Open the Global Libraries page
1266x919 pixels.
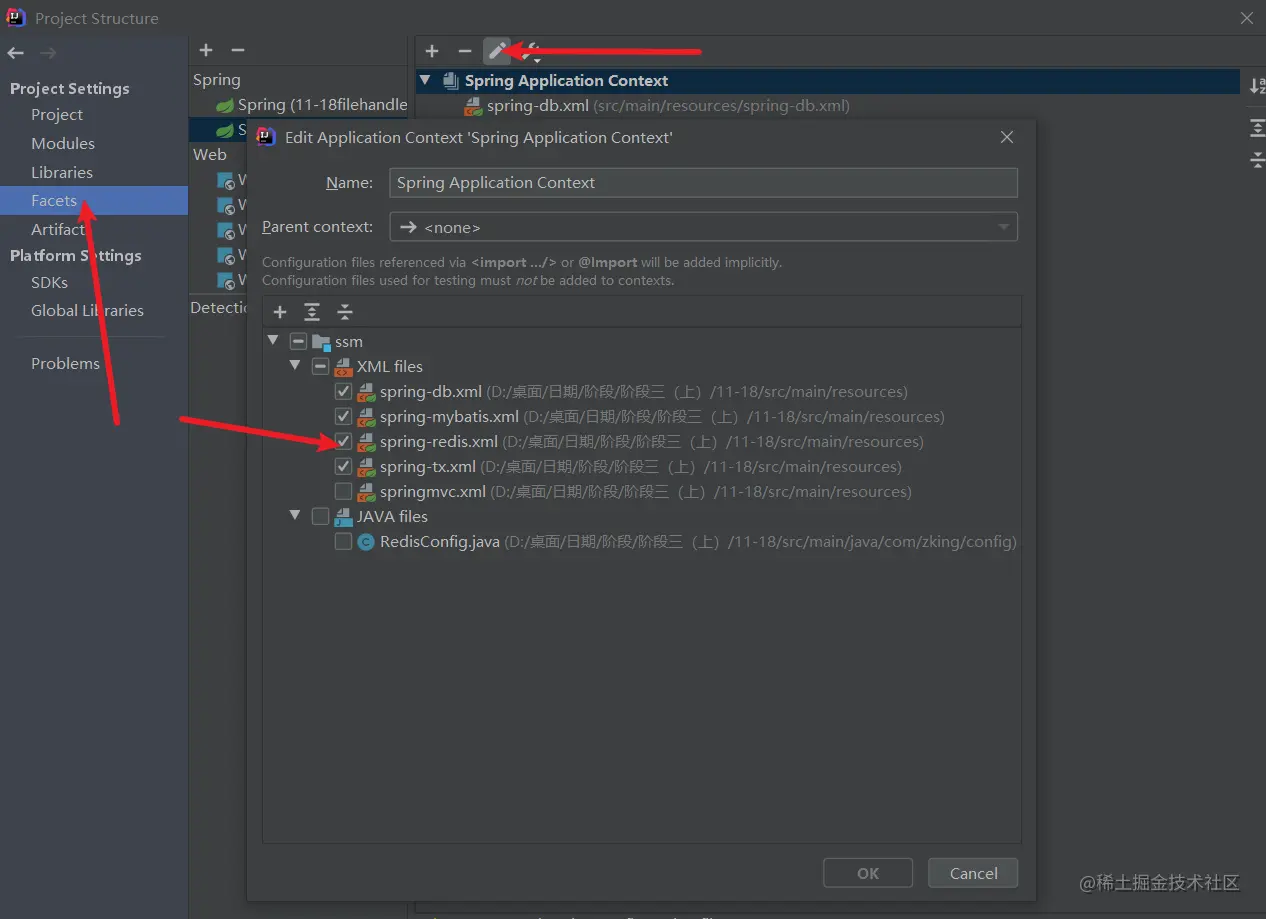pos(87,311)
